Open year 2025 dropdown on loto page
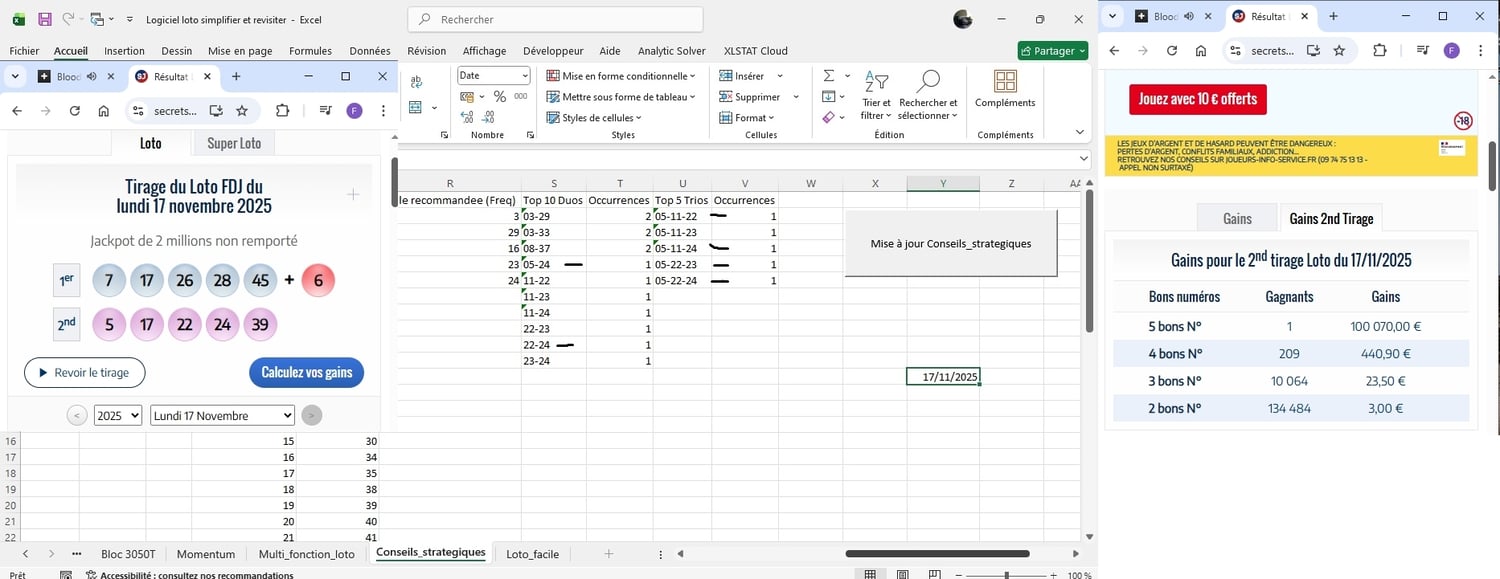Image resolution: width=1500 pixels, height=579 pixels. click(x=118, y=415)
